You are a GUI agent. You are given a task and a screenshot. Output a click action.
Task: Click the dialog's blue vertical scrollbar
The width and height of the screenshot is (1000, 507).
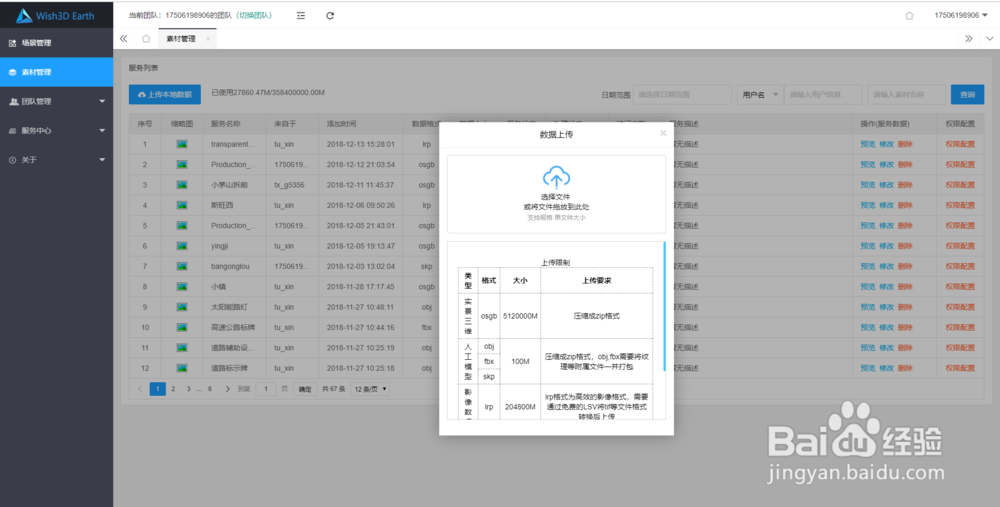pyautogui.click(x=665, y=306)
